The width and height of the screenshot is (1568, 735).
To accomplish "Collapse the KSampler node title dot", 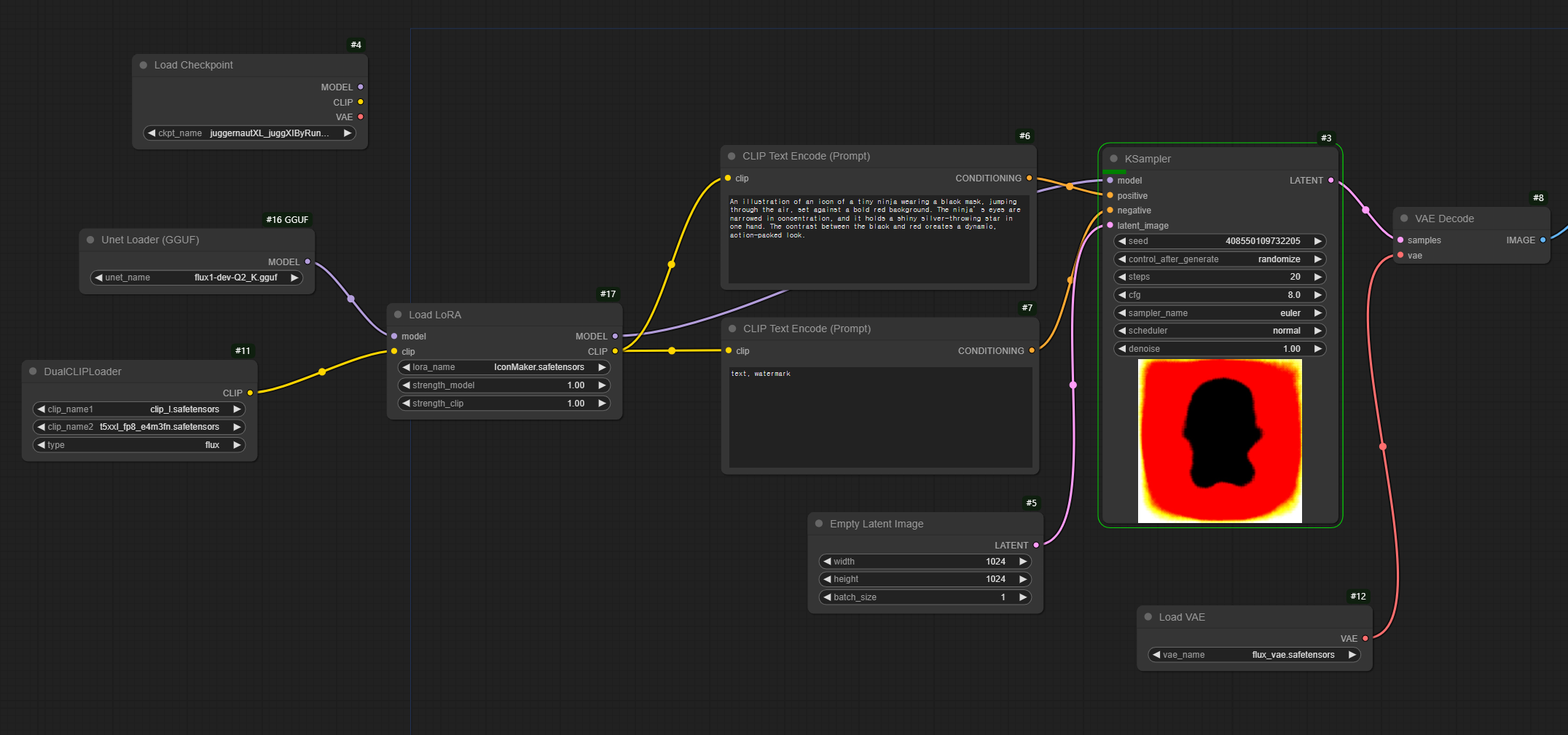I will [x=1113, y=159].
